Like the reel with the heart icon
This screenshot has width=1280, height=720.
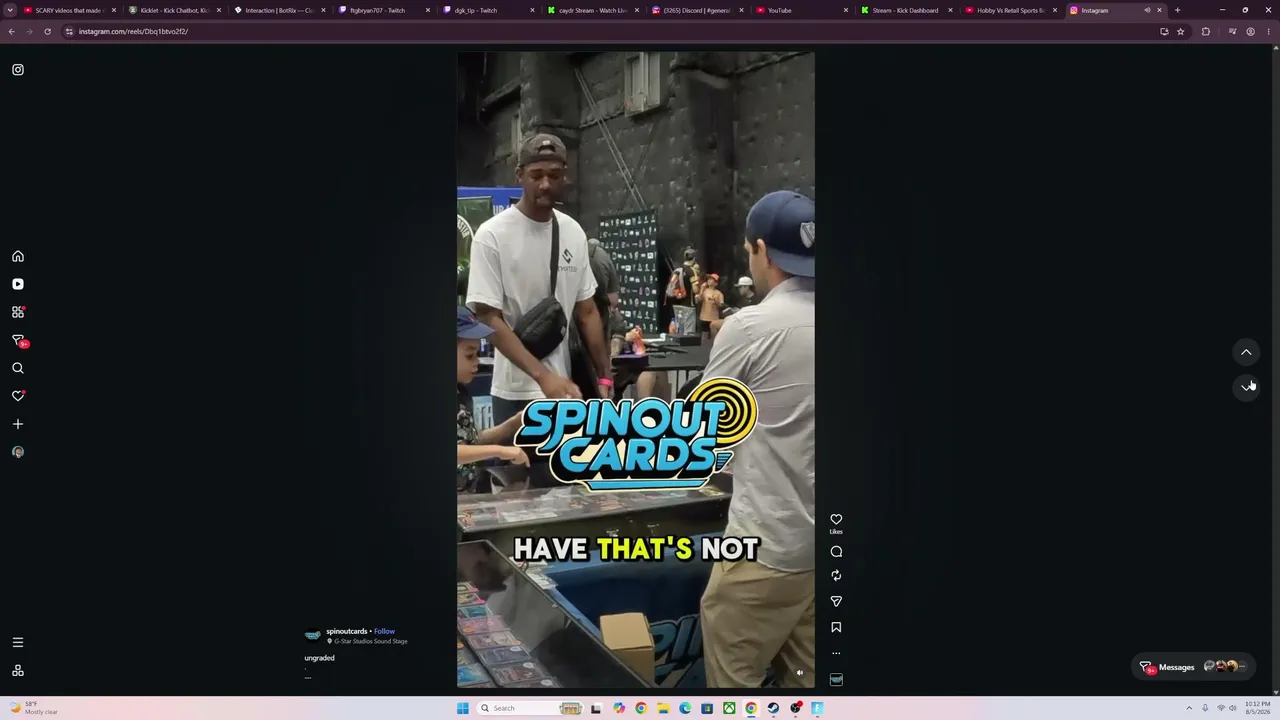tap(836, 519)
